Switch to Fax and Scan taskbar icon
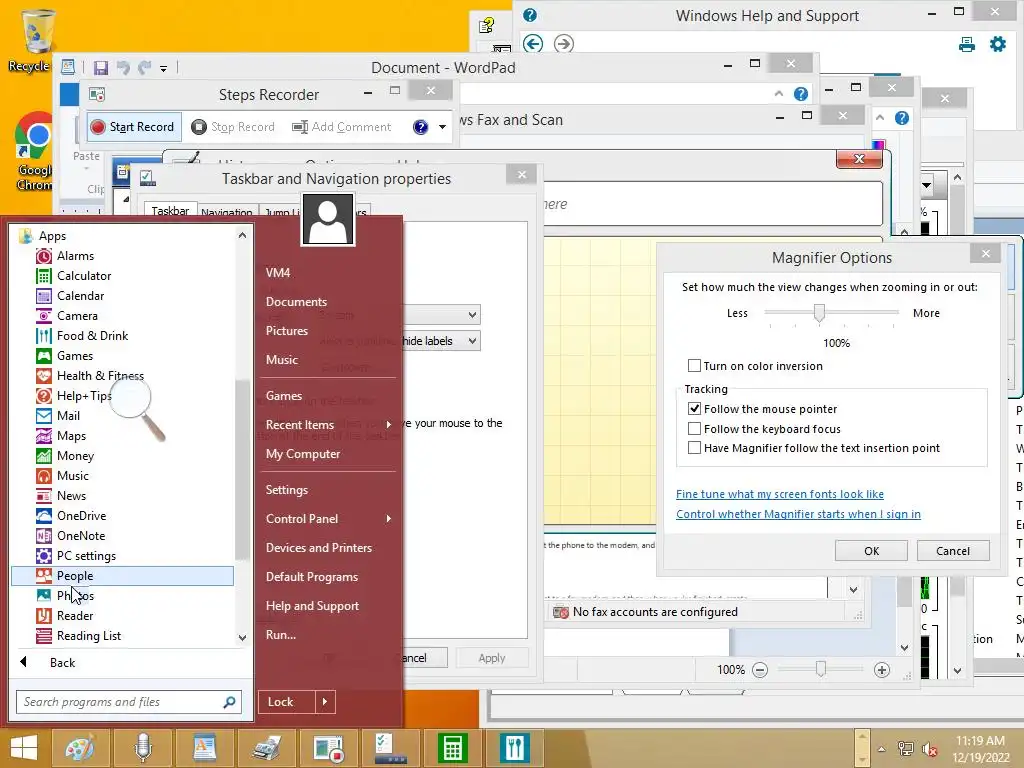Image resolution: width=1024 pixels, height=768 pixels. [266, 748]
